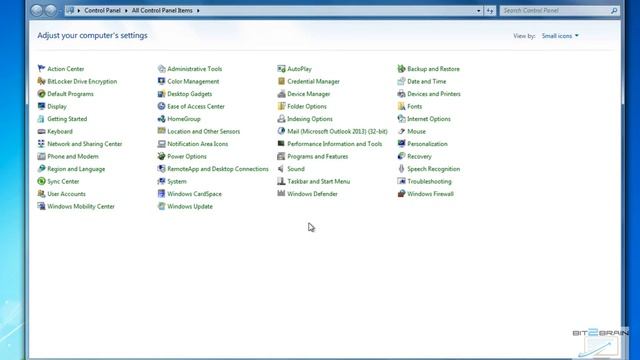Open the View by Small icons dropdown

[560, 36]
